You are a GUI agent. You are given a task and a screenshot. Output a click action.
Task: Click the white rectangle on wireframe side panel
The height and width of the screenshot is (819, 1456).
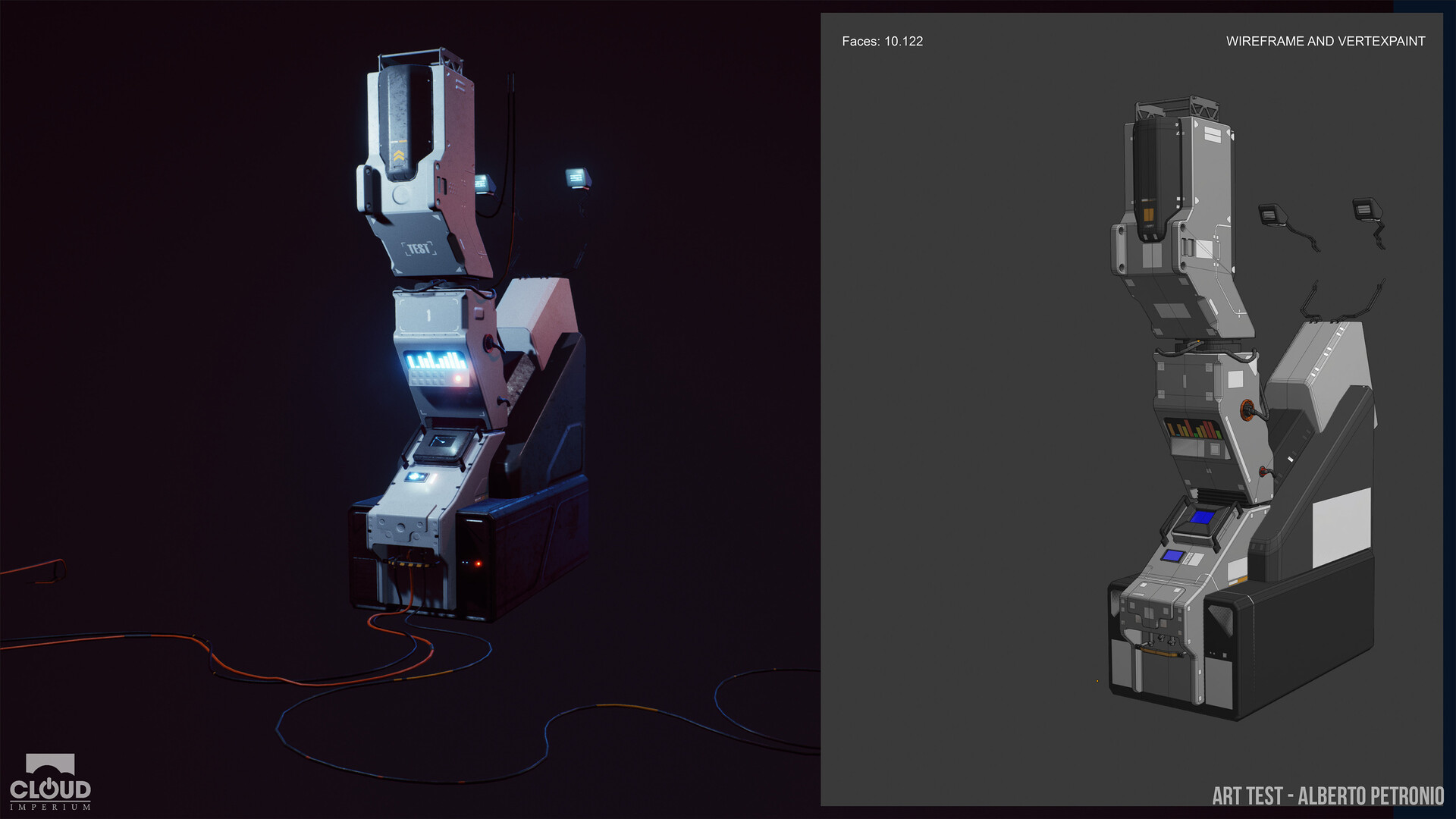[1341, 526]
